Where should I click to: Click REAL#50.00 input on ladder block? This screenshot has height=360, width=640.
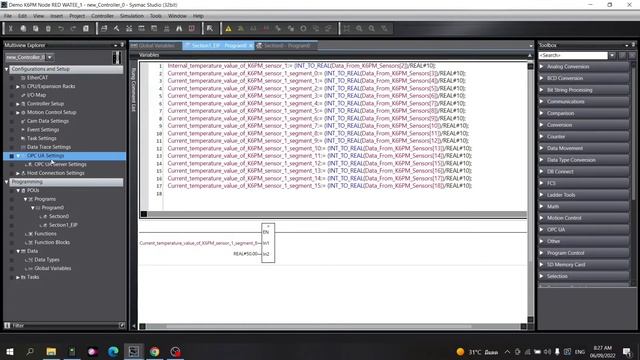[245, 254]
